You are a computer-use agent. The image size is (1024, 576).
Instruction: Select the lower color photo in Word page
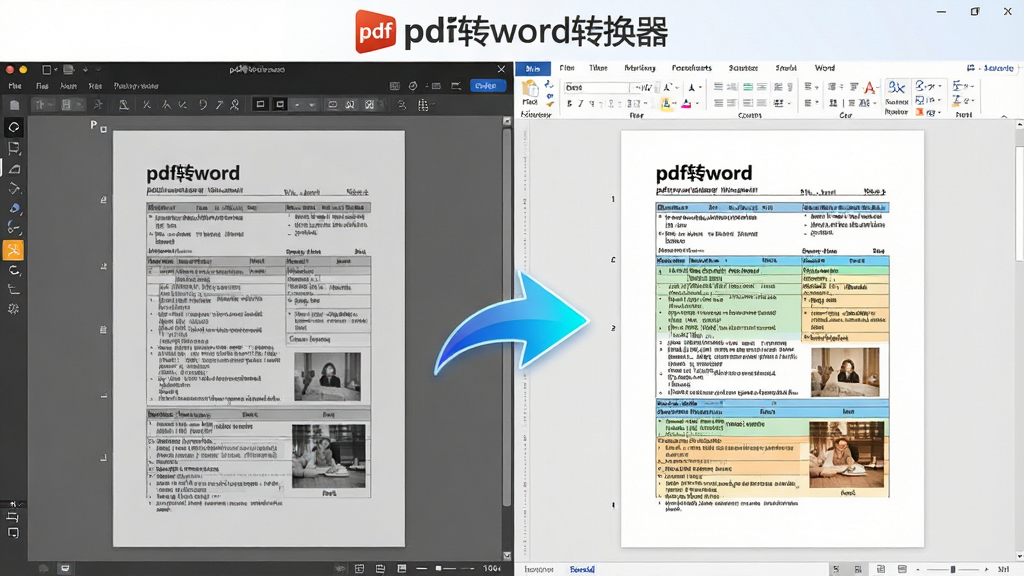click(846, 455)
